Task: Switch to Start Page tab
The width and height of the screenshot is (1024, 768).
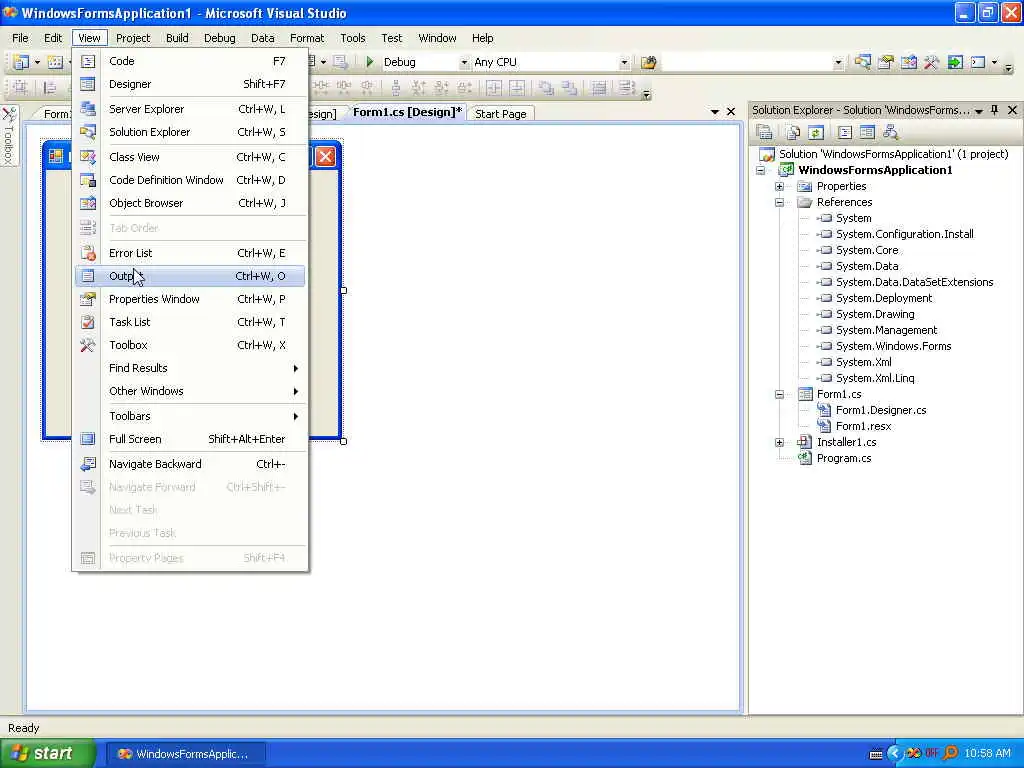Action: 500,114
